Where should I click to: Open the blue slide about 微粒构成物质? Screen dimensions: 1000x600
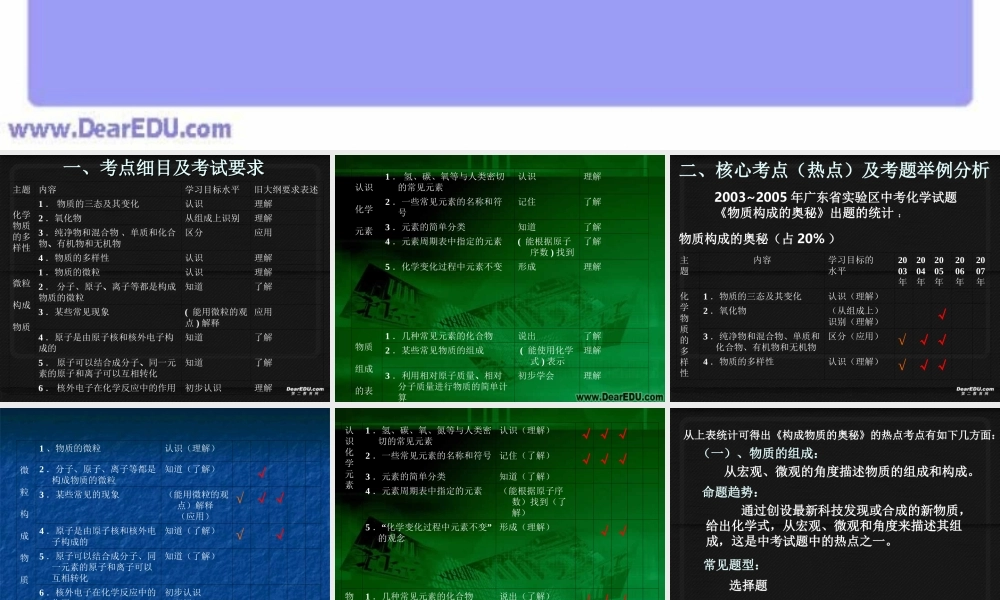point(165,504)
